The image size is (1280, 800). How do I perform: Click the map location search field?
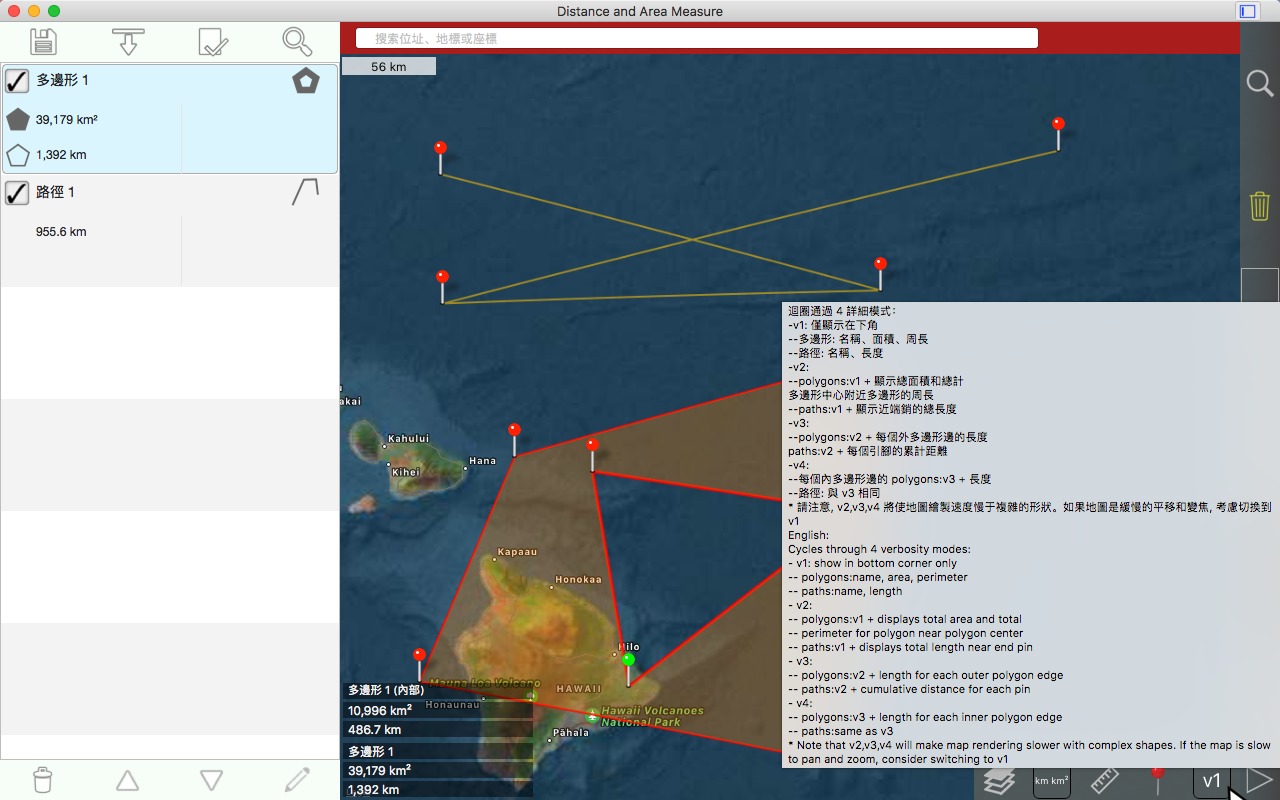click(x=696, y=38)
